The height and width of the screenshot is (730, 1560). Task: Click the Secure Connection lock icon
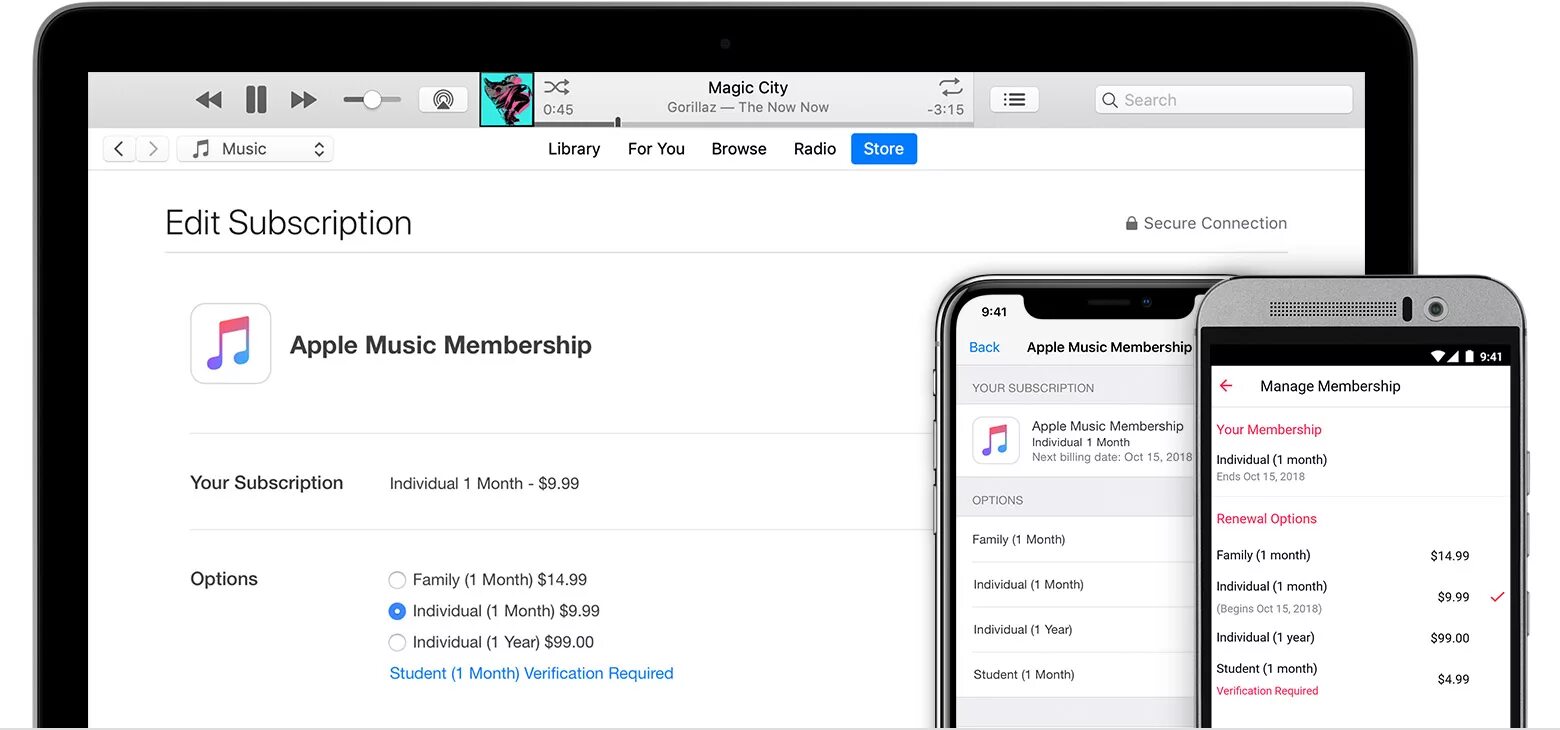(x=1131, y=223)
